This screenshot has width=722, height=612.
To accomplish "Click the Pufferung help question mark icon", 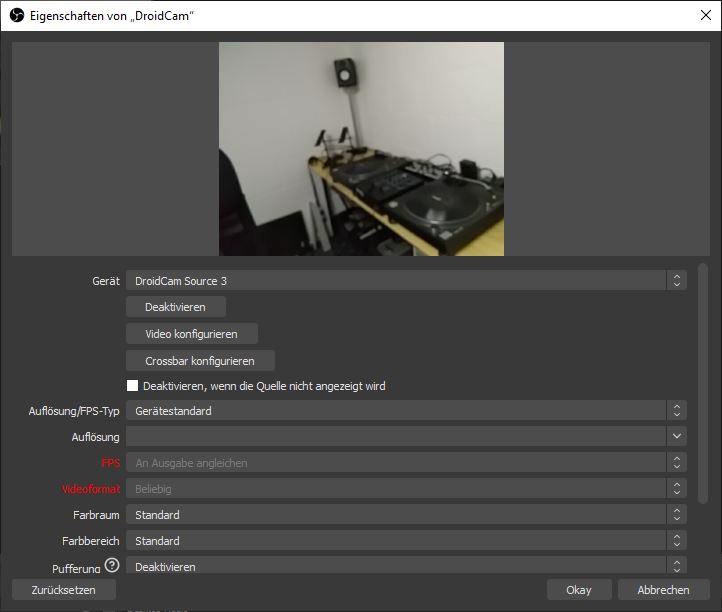I will [x=111, y=566].
